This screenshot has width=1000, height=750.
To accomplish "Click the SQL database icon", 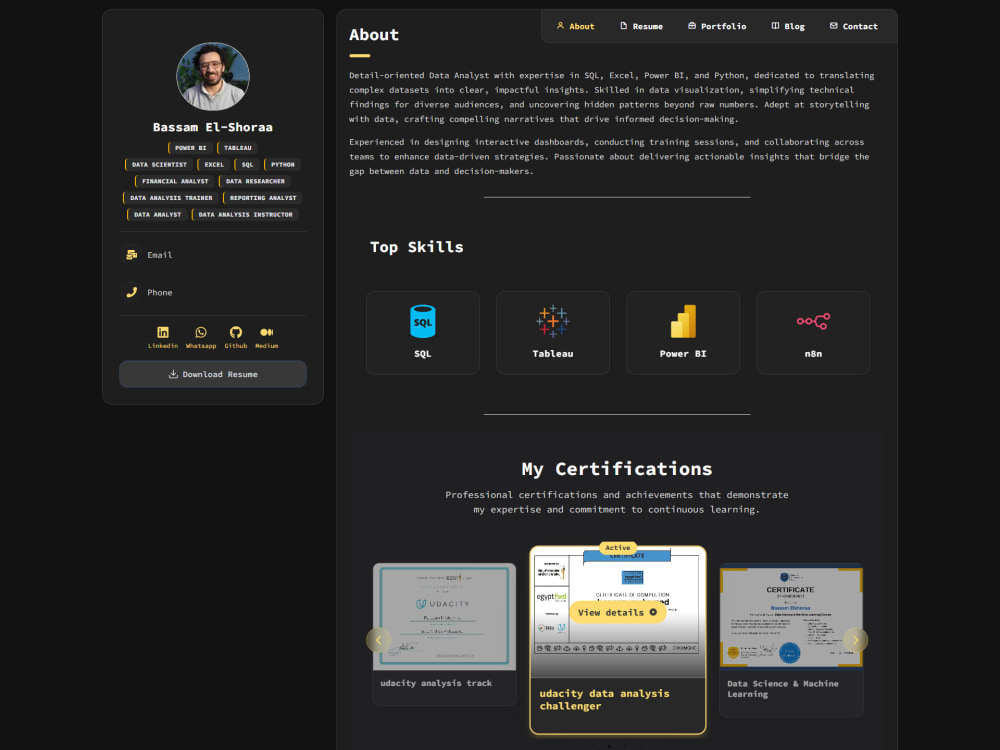I will pyautogui.click(x=422, y=321).
